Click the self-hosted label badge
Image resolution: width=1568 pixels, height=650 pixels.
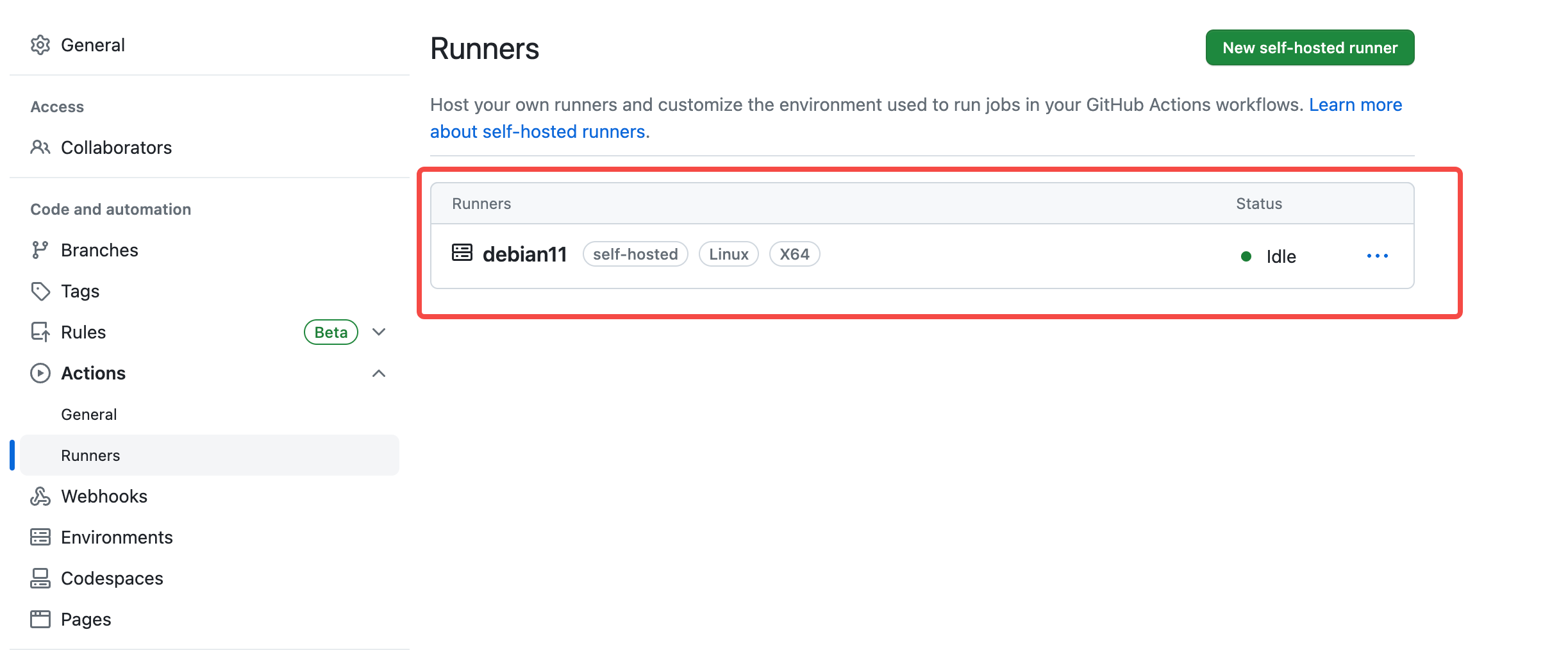[635, 254]
